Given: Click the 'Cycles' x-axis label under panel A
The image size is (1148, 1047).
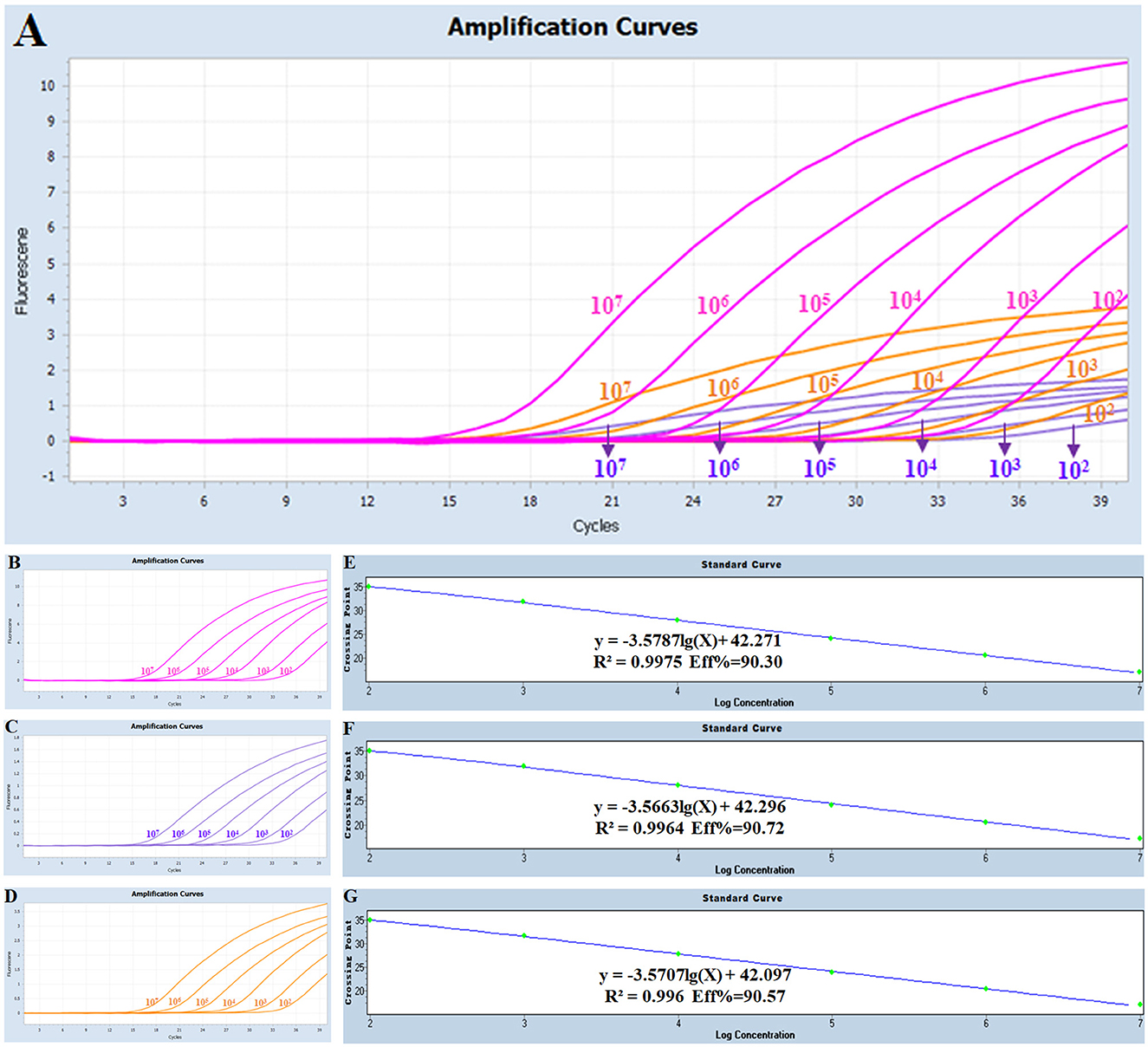Looking at the screenshot, I should pyautogui.click(x=596, y=526).
